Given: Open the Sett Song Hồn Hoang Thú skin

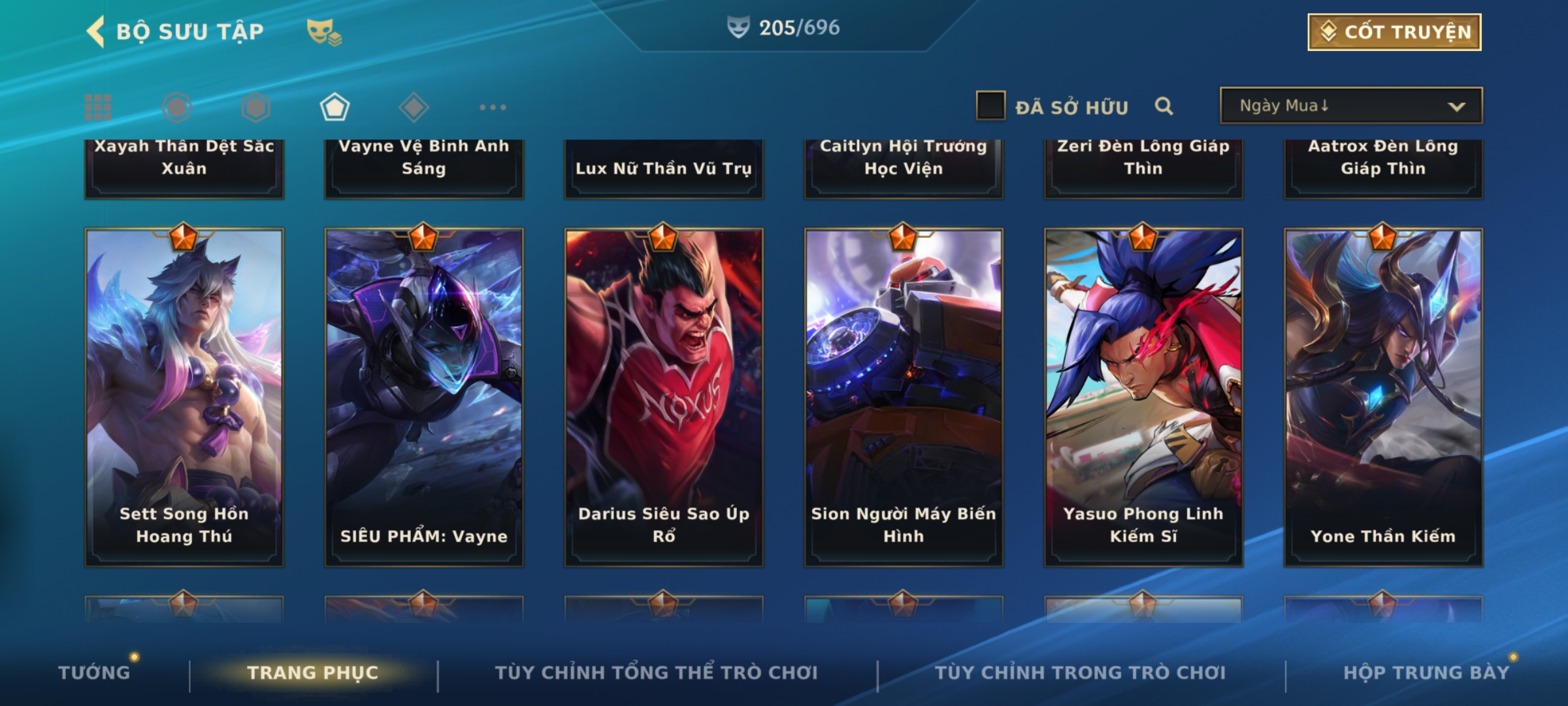Looking at the screenshot, I should [x=184, y=397].
